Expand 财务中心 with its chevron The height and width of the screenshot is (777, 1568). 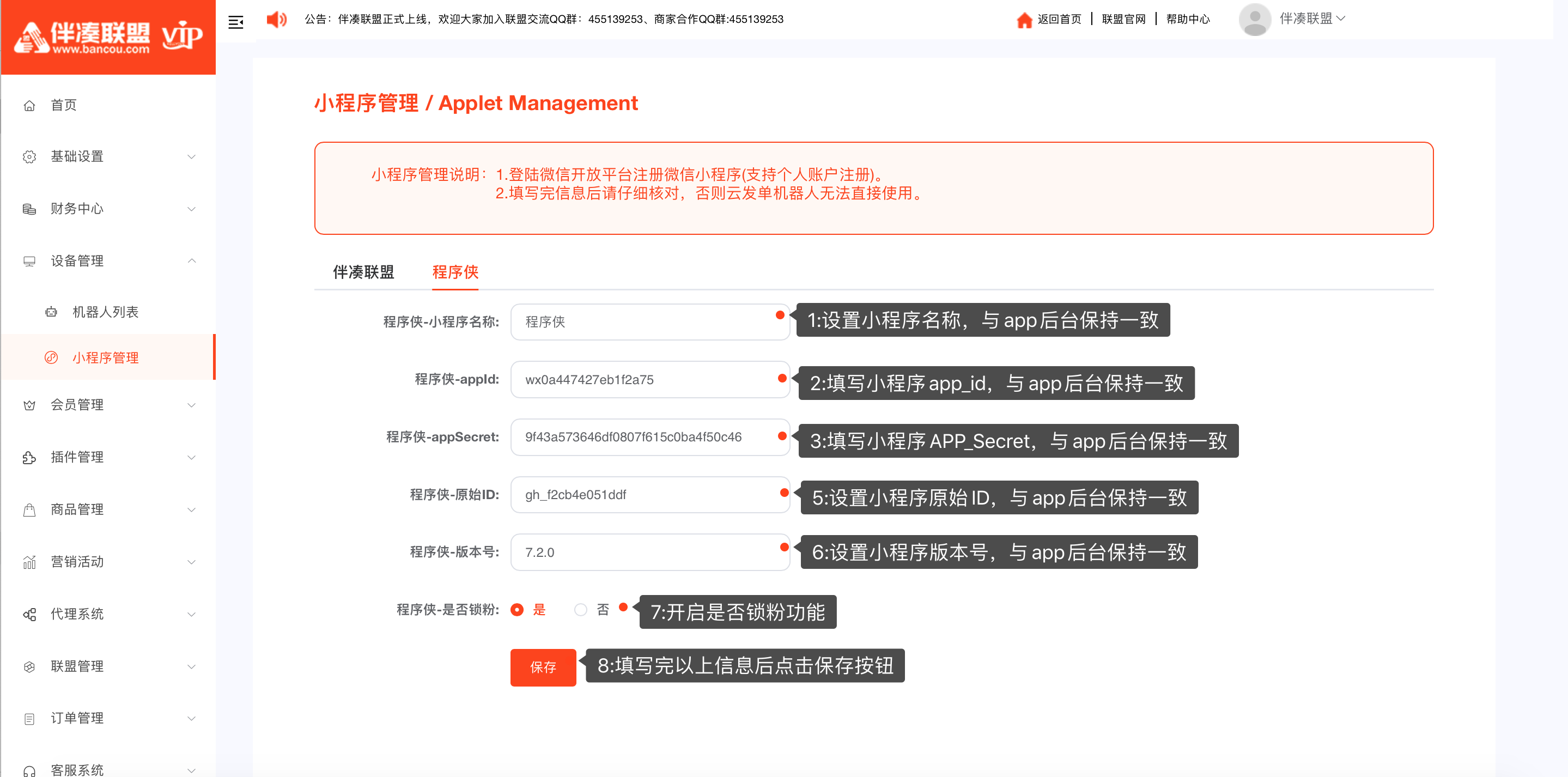[191, 209]
